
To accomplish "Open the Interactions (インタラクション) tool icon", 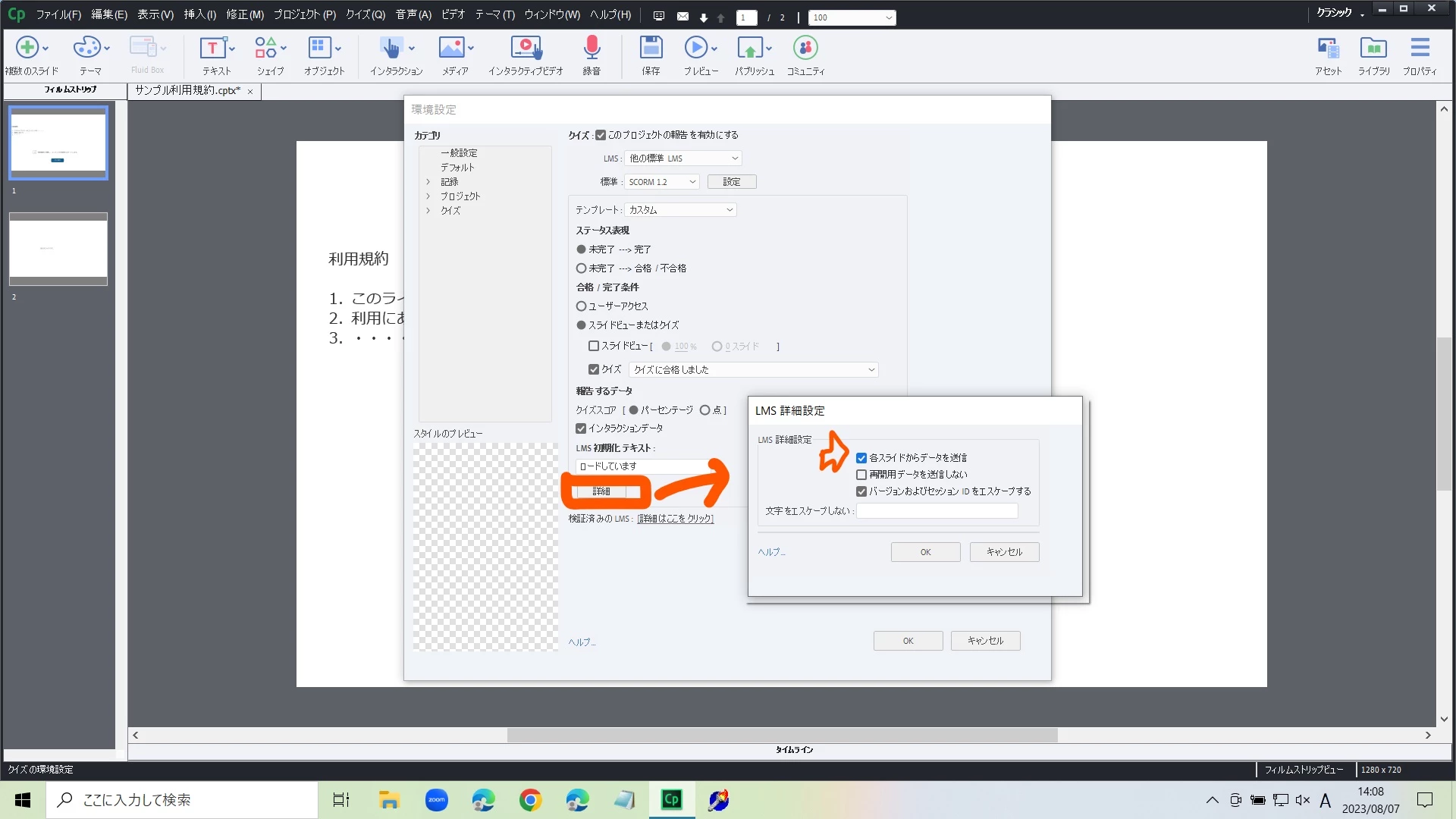I will pos(391,49).
